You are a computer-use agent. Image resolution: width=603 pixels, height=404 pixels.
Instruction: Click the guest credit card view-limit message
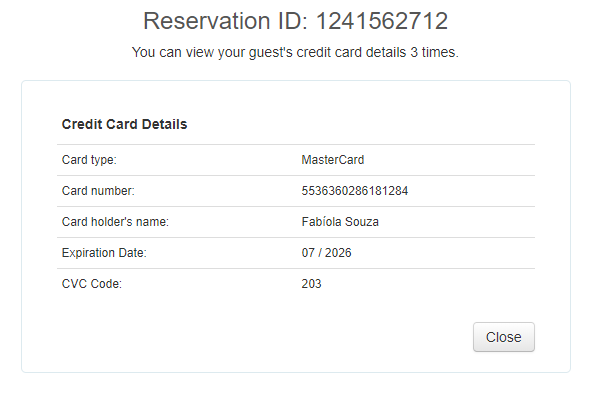(x=295, y=52)
